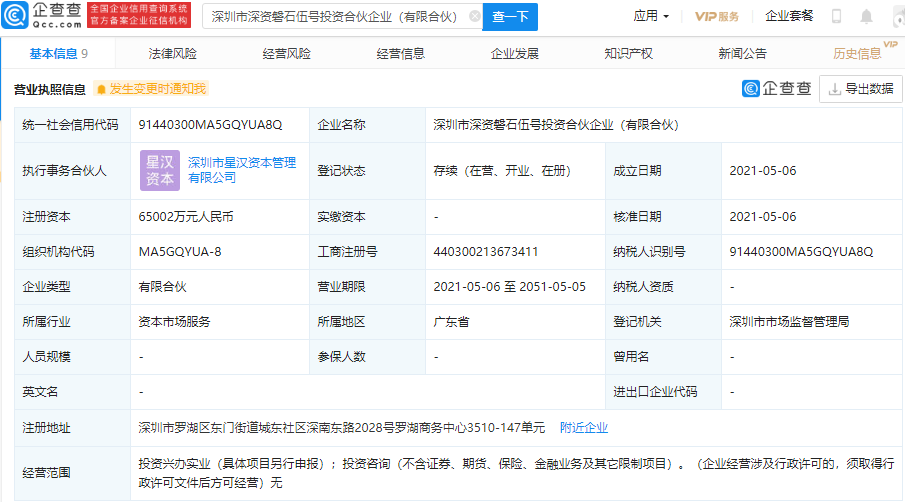This screenshot has height=502, width=905.
Task: Enable 发生变更时通知我 alert
Action: click(151, 89)
